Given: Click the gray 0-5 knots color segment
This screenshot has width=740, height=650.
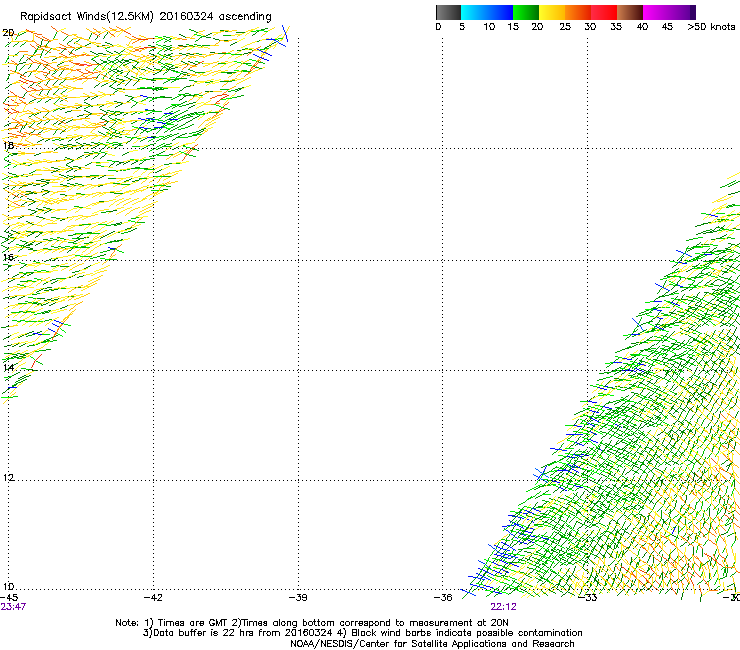Looking at the screenshot, I should 448,12.
